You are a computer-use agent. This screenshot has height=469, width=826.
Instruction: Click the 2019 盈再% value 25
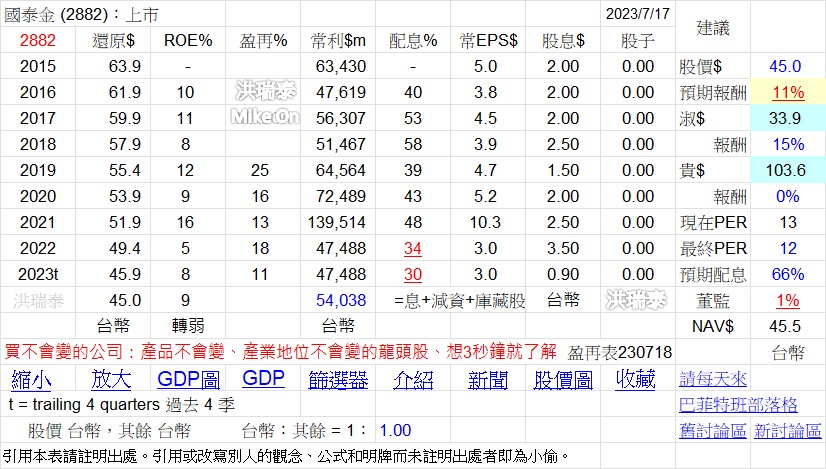point(260,170)
